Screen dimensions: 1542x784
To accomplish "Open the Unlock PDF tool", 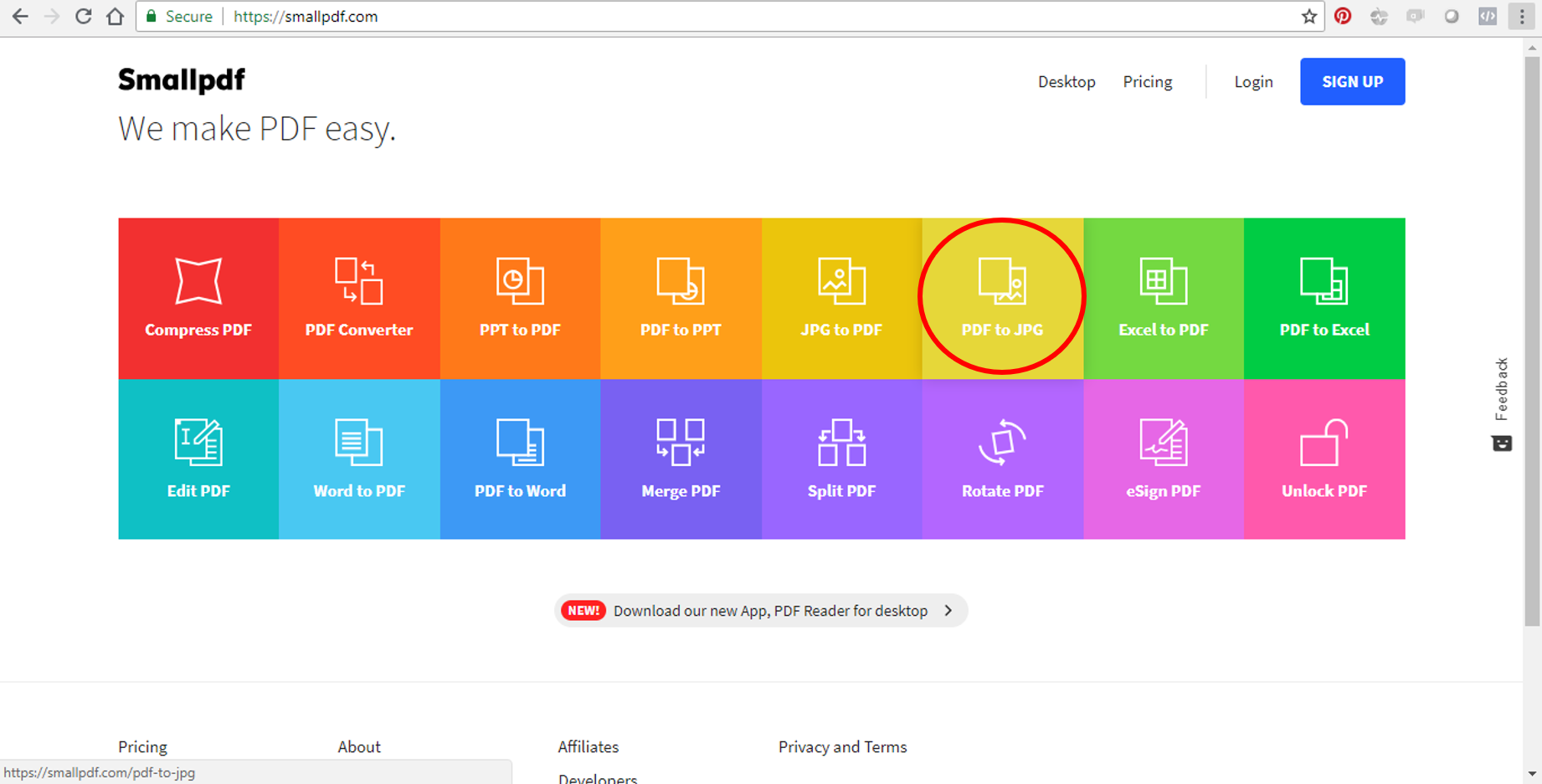I will point(1324,459).
